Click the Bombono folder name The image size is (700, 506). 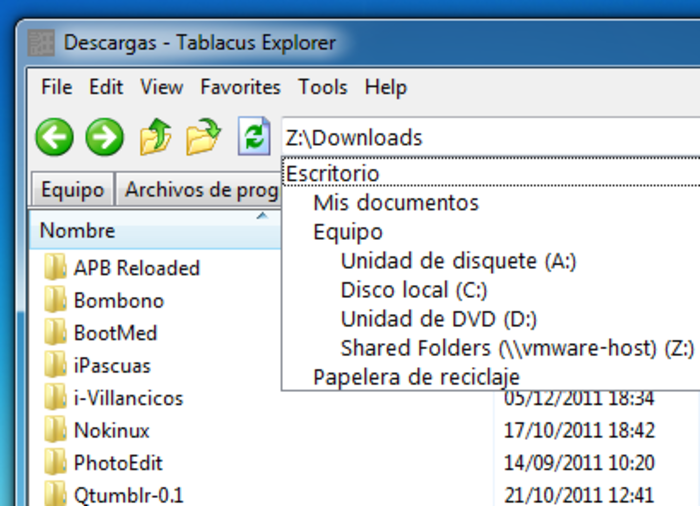(119, 301)
